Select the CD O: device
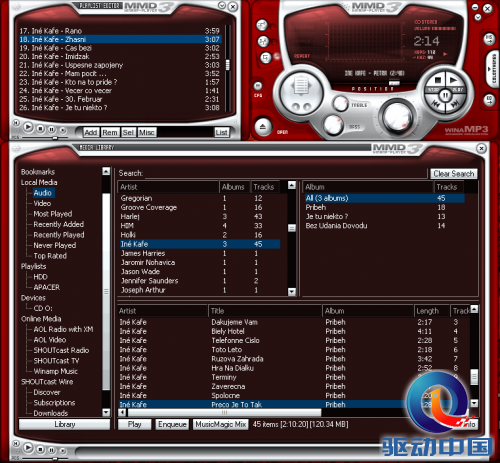500x463 pixels. pyautogui.click(x=43, y=308)
